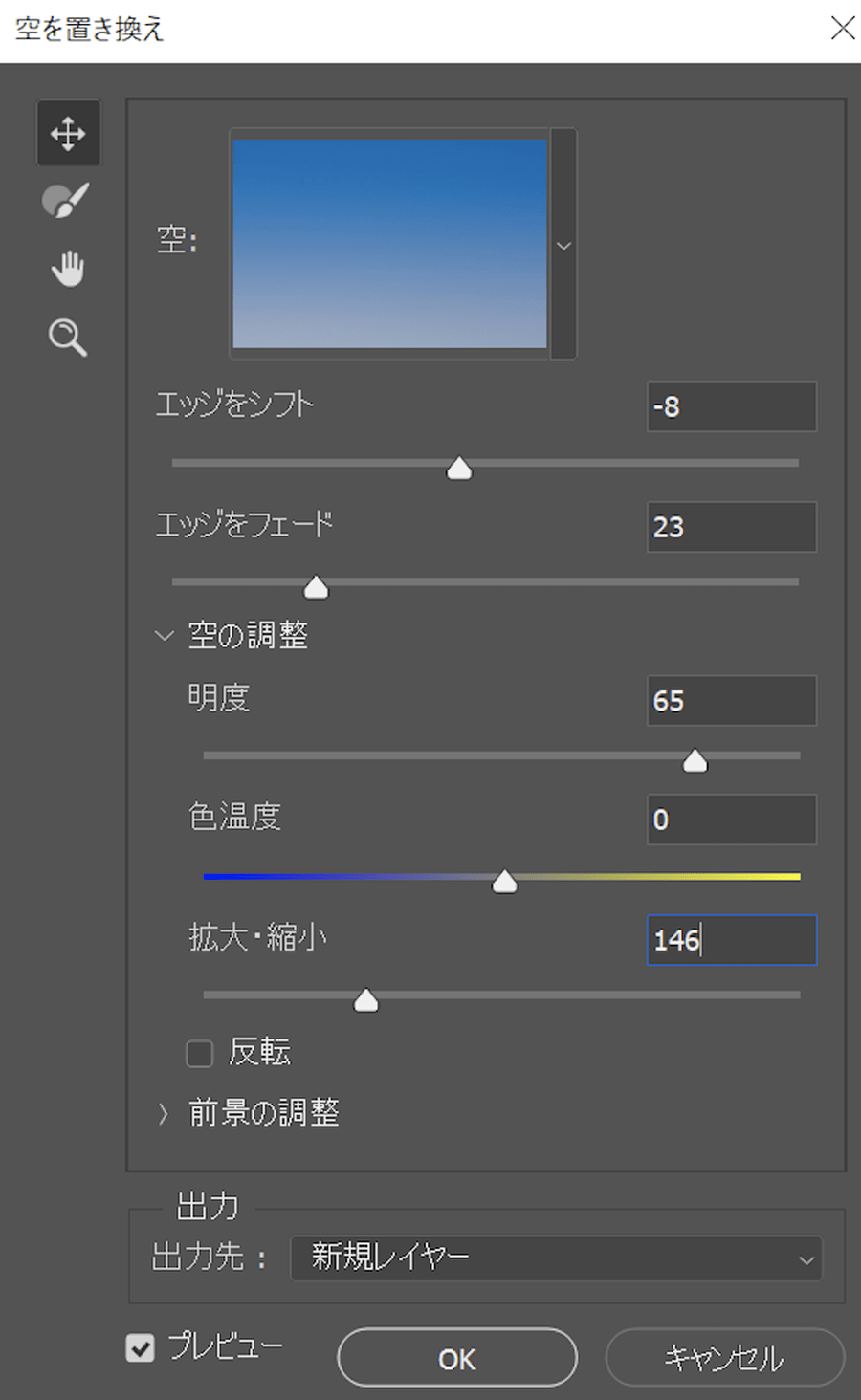Click the エッジをシフト slider handle
This screenshot has width=861, height=1400.
click(459, 468)
